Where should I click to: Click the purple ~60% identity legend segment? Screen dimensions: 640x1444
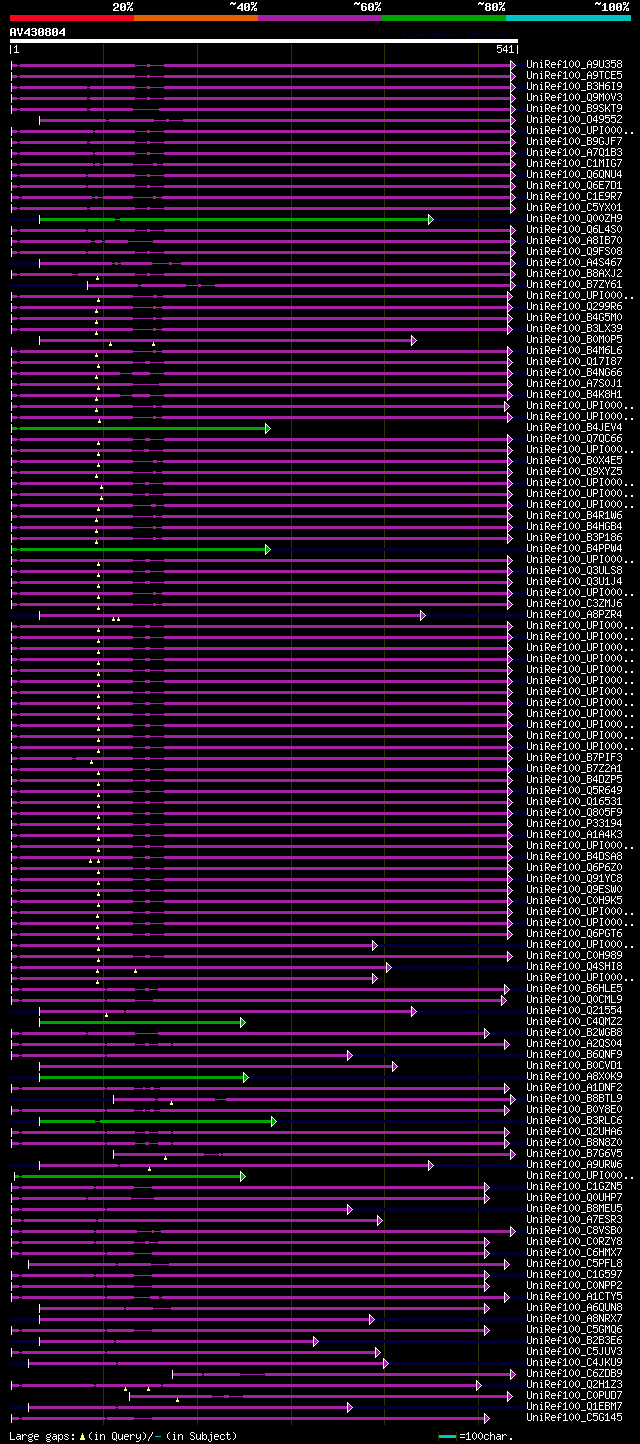[x=320, y=17]
